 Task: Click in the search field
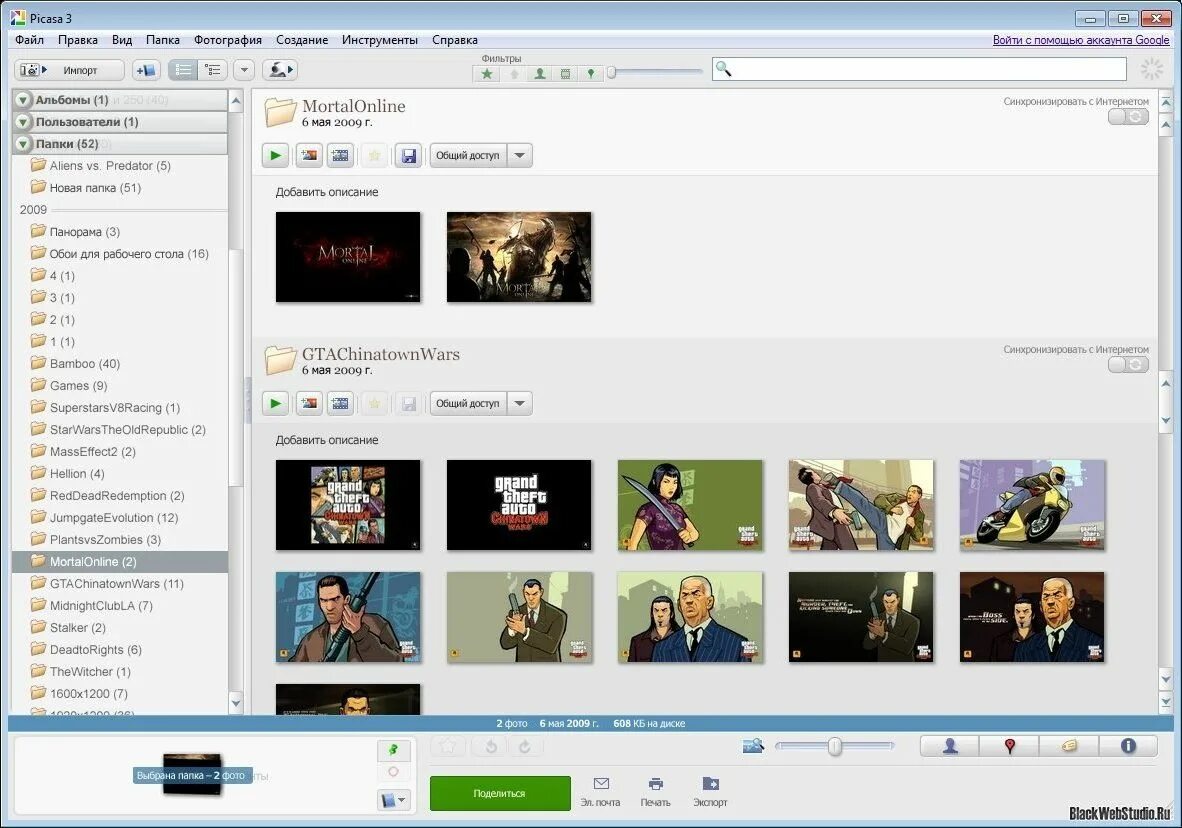[x=920, y=69]
